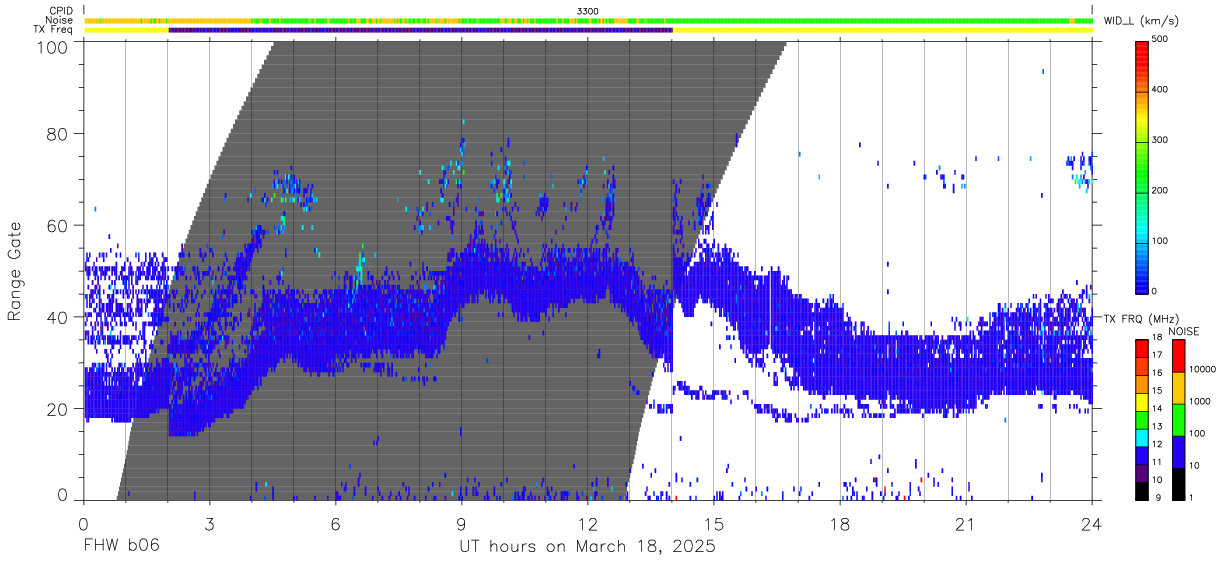Click the UT hours on March 18, 2025 caption
Viewport: 1228px width, 567px height.
[587, 548]
